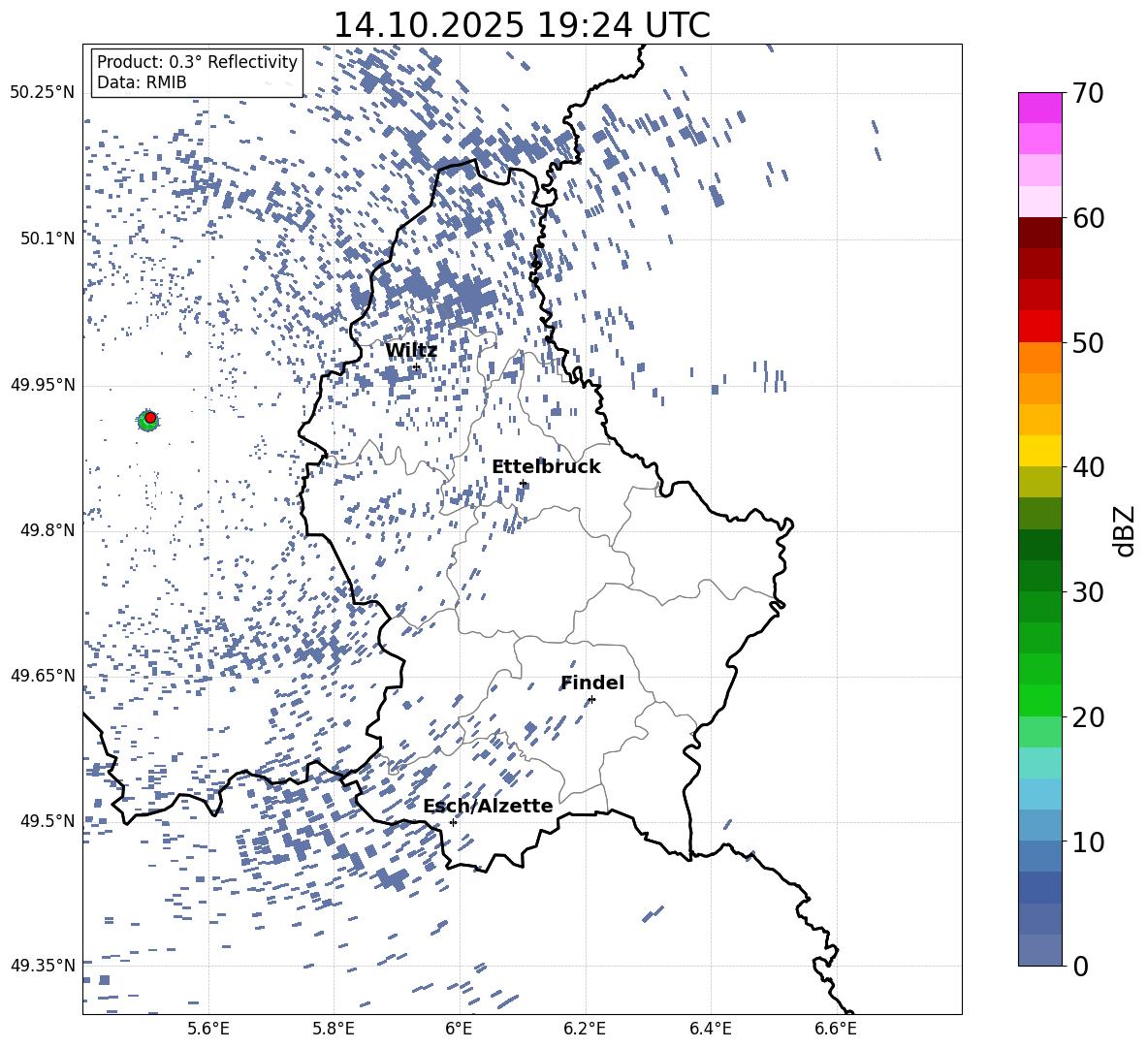Click the 5.6°E longitude label
This screenshot has height=1048, width=1148.
[x=208, y=1029]
